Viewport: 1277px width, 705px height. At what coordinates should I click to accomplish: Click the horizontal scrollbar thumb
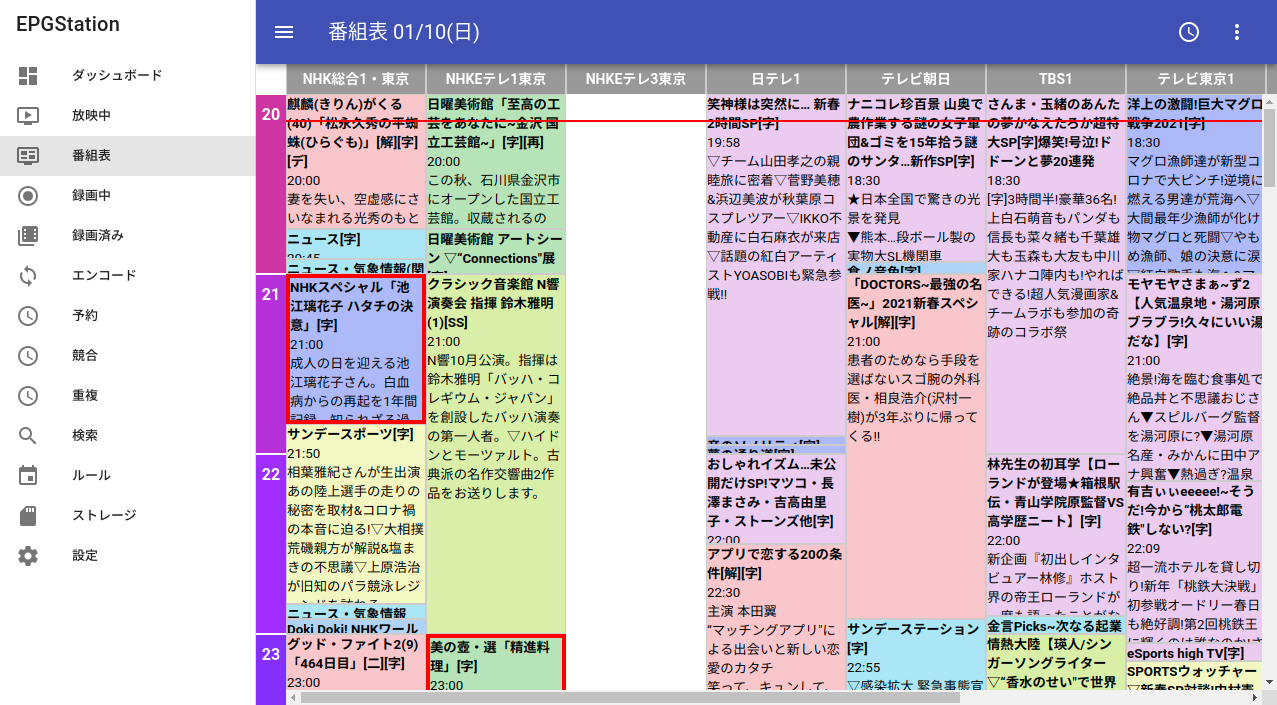coord(630,697)
